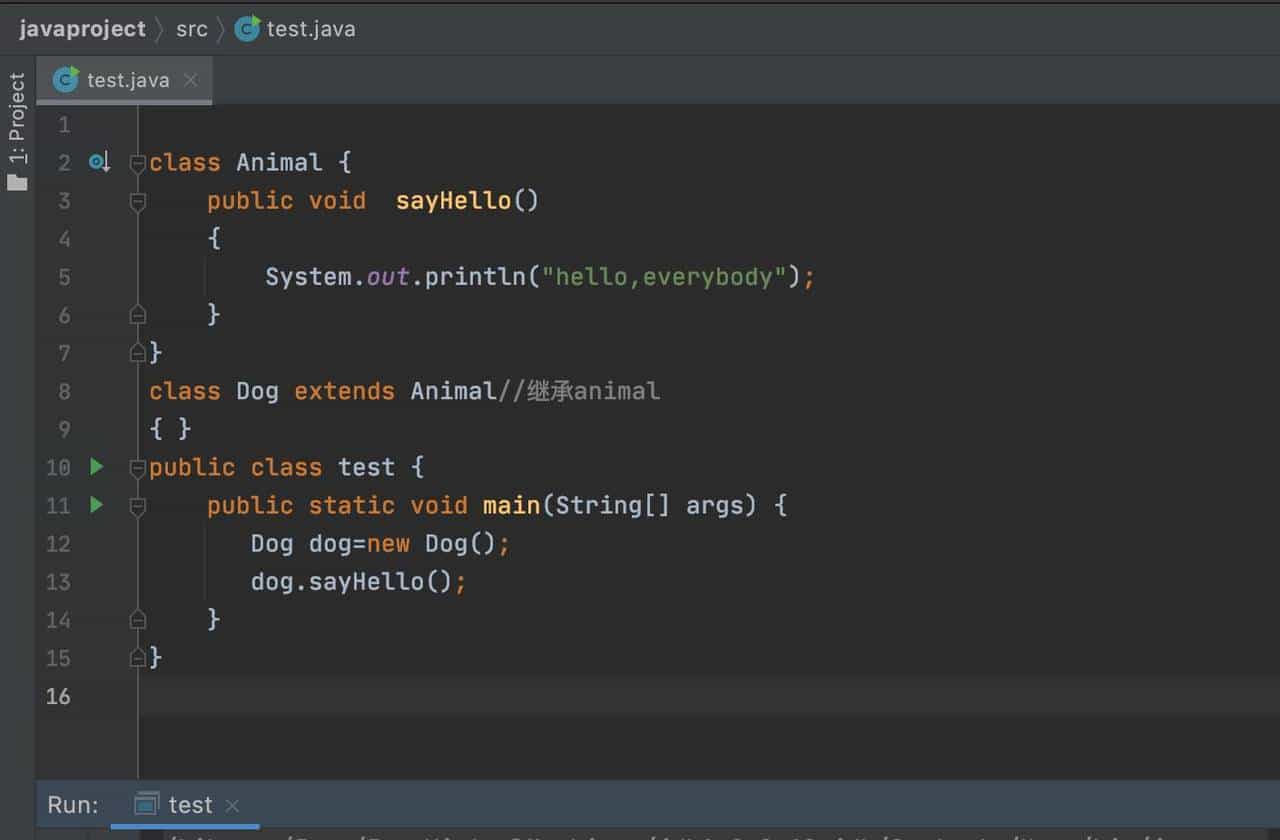
Task: Click the run arrow beside class test
Action: point(96,467)
